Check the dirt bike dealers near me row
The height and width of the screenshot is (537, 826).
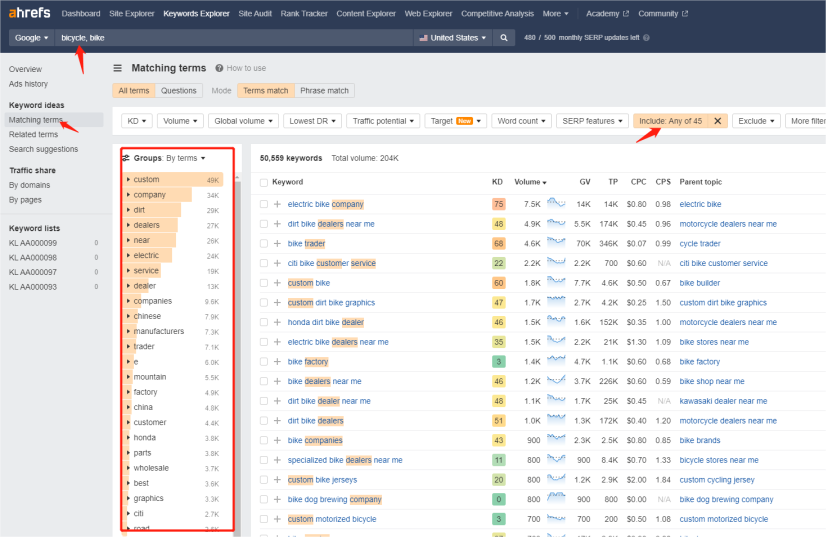pyautogui.click(x=264, y=224)
